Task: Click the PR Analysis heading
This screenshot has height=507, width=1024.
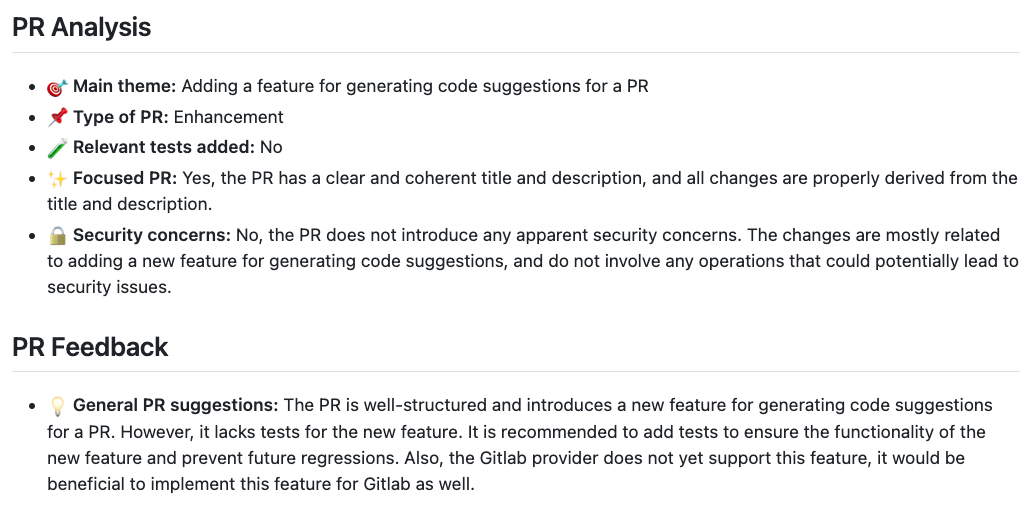Action: (x=82, y=27)
